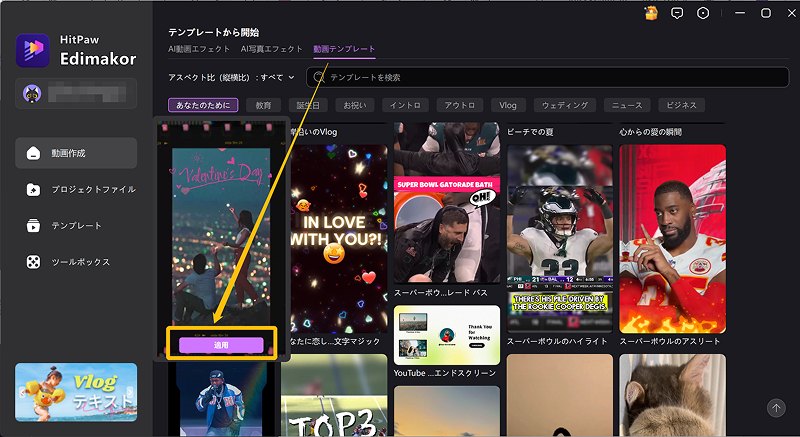Open the スーパーボウルのハイライト template thumbnail
Screen dimensions: 800x437
pyautogui.click(x=560, y=239)
